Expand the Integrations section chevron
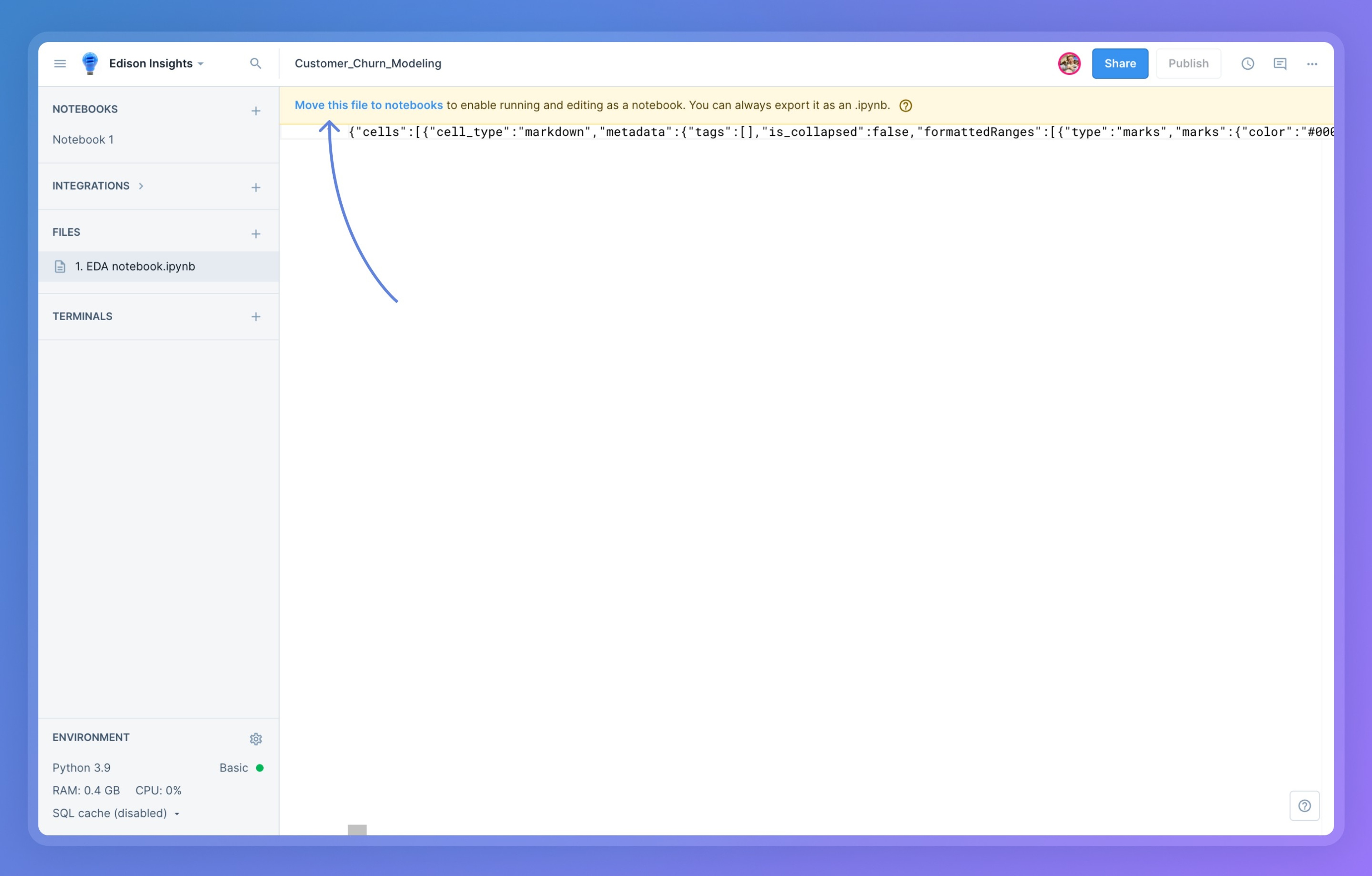 [x=141, y=186]
